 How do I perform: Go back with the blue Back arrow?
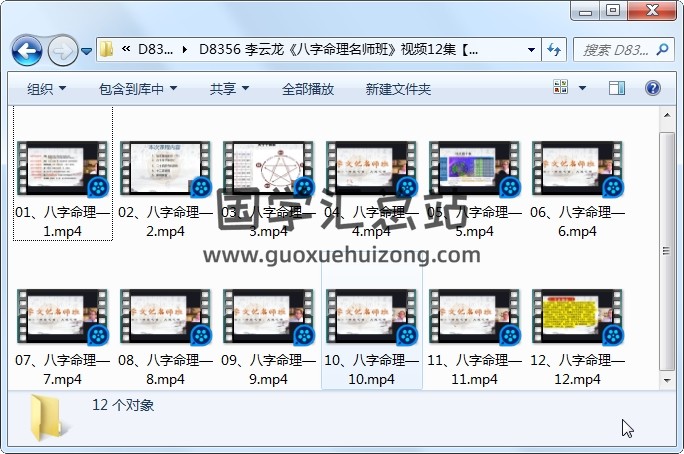27,51
